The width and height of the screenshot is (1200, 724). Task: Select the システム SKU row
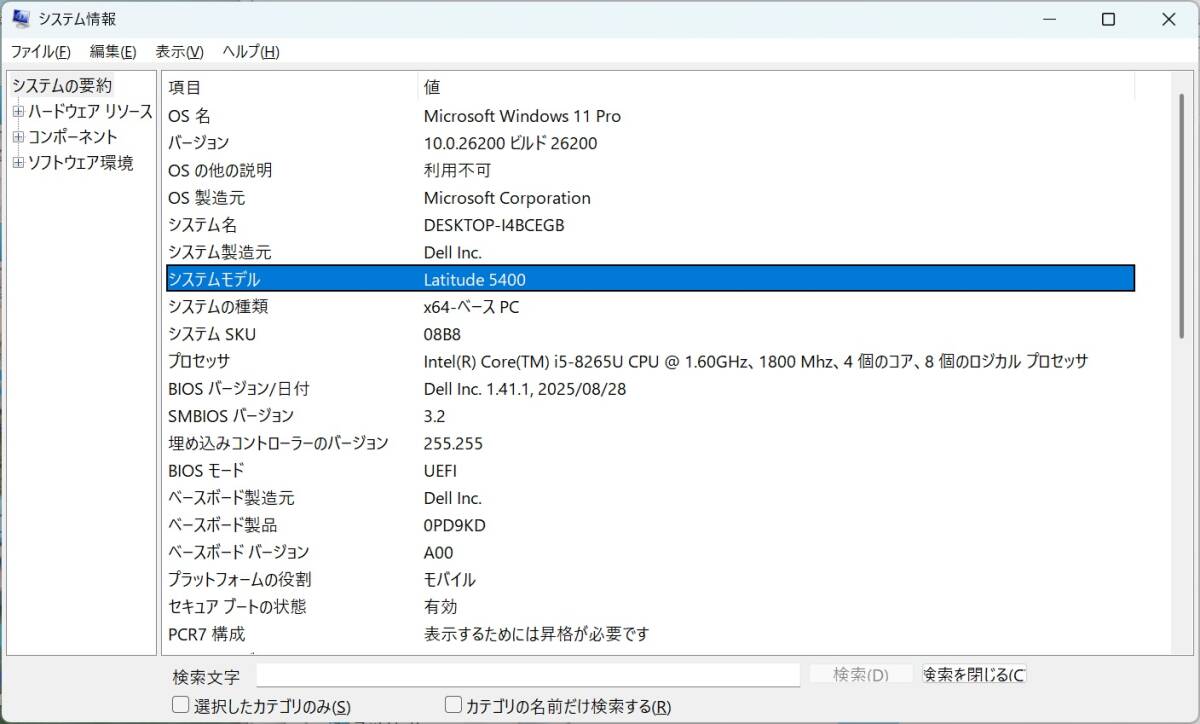point(650,334)
